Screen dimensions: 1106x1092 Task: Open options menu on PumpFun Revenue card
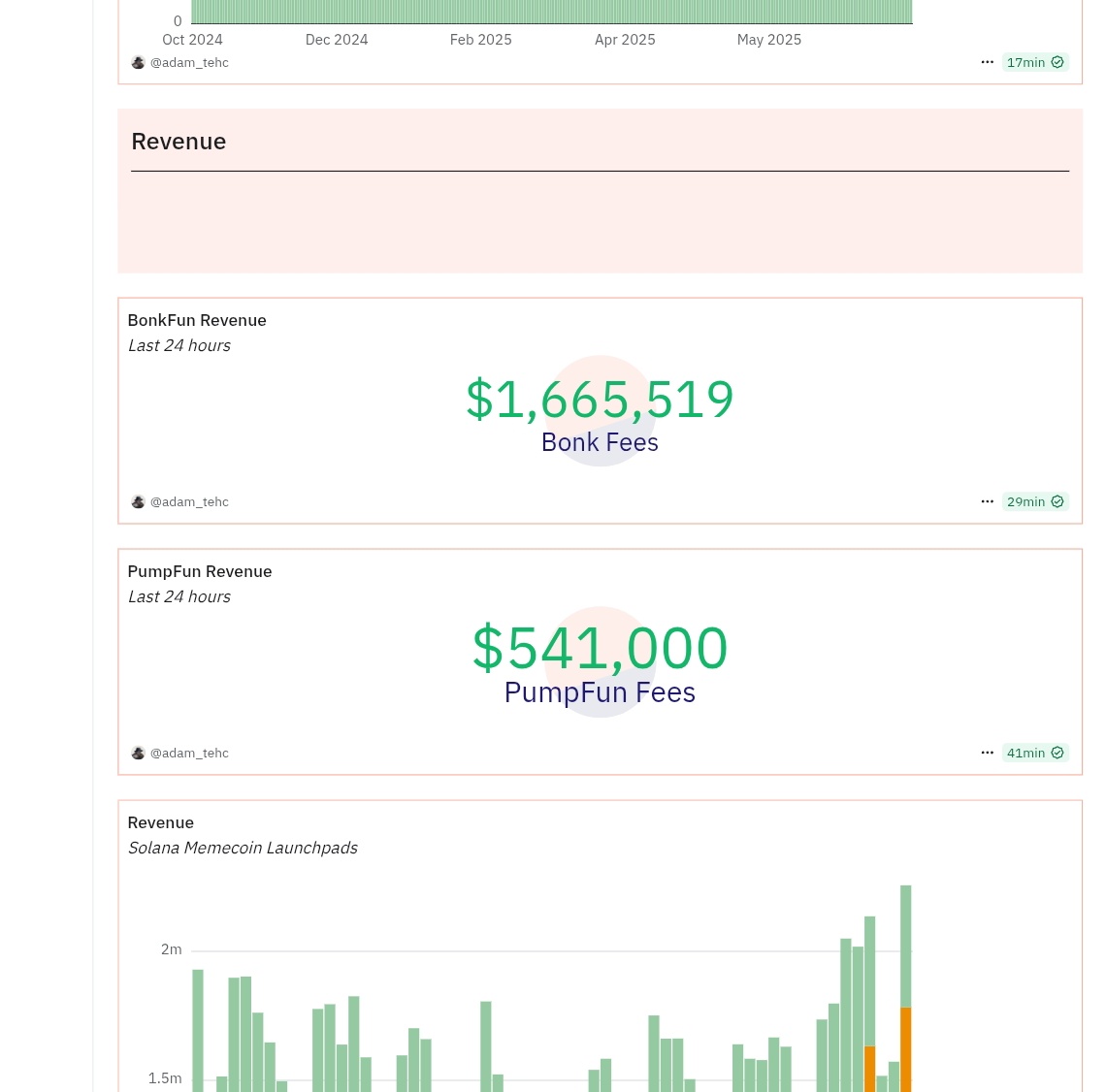pyautogui.click(x=987, y=753)
